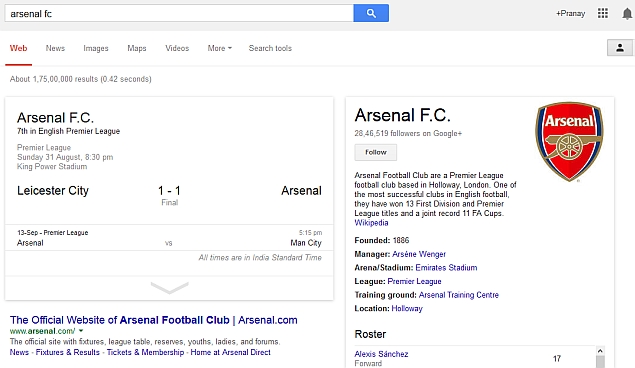This screenshot has height=368, width=635.
Task: Click the blue search magnifier button
Action: 371,13
